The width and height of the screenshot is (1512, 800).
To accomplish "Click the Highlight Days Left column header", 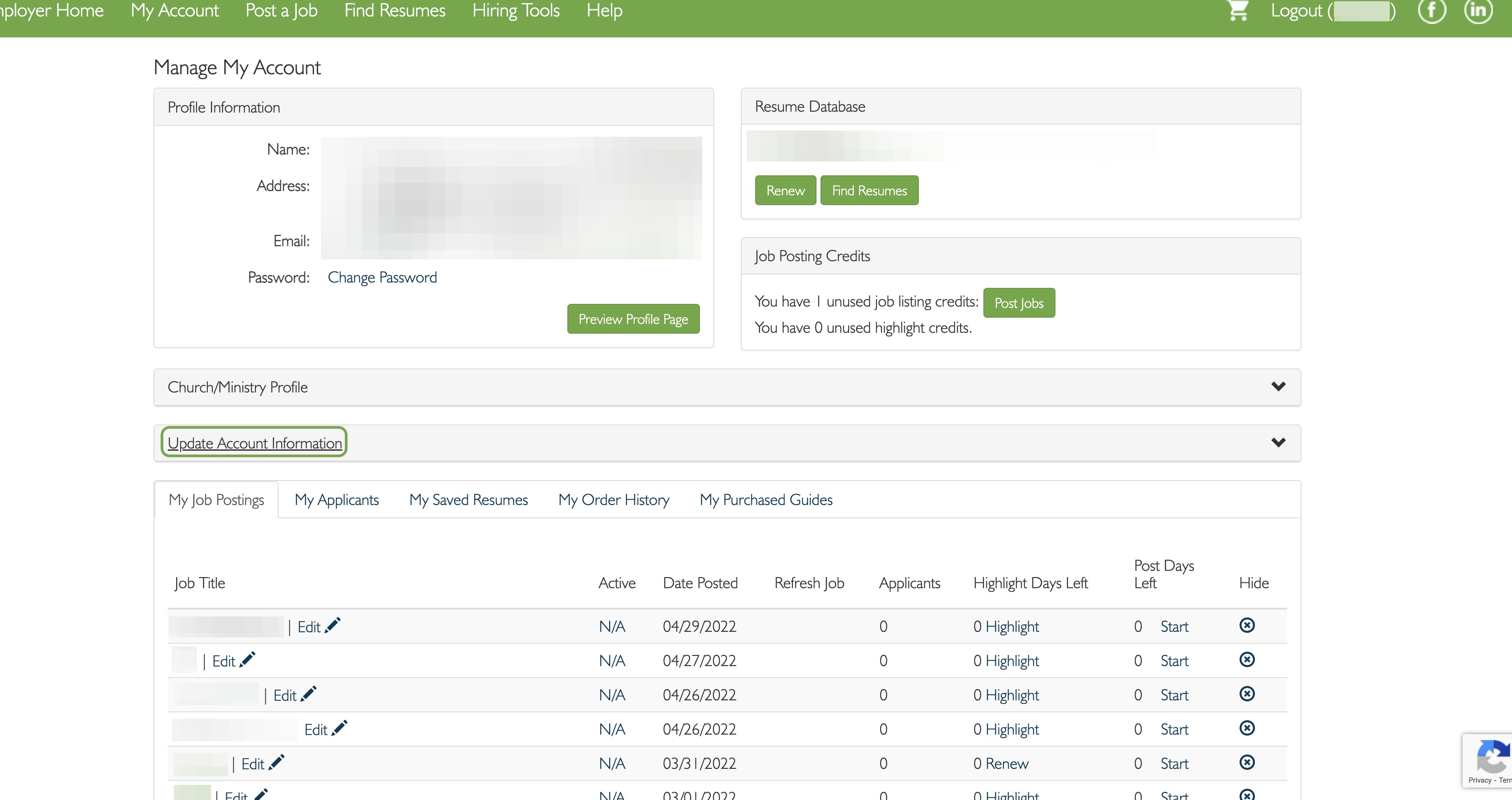I will tap(1030, 583).
